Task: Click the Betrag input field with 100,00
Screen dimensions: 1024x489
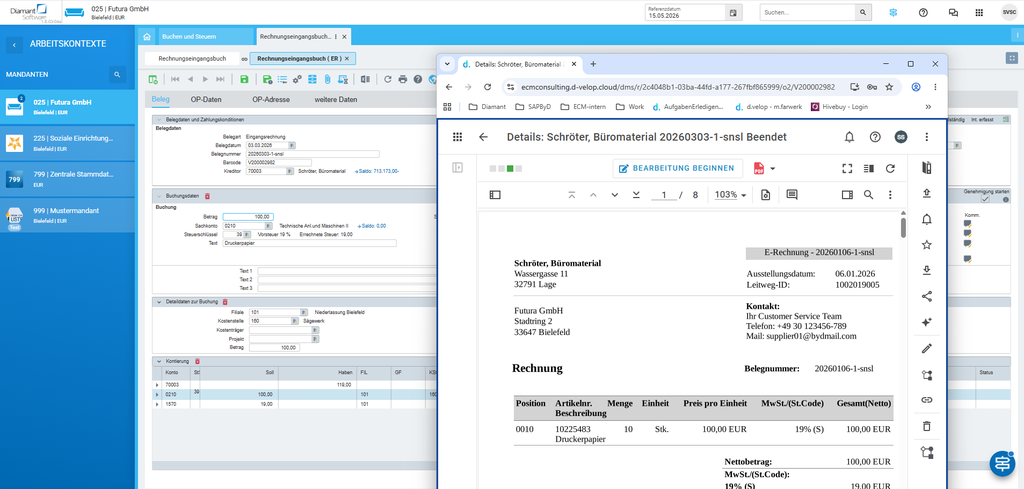Action: pos(248,217)
